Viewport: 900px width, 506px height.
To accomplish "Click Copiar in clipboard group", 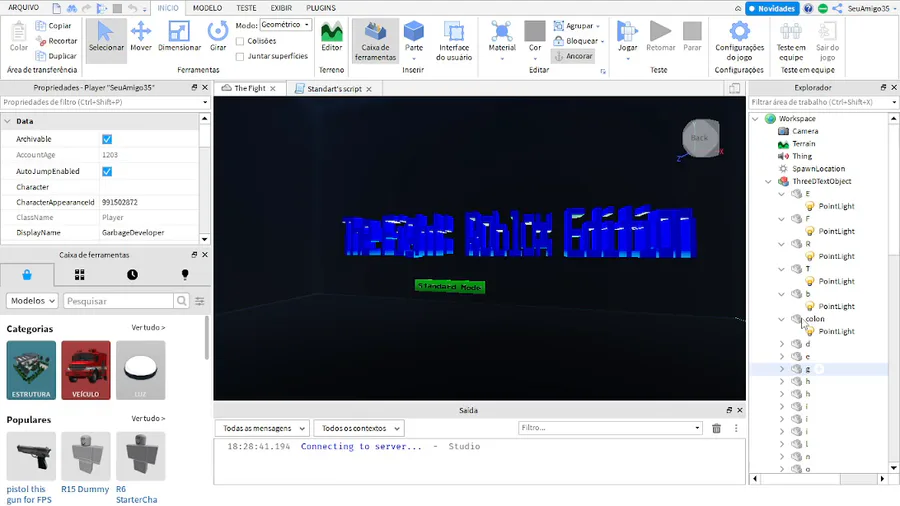I will tap(53, 26).
